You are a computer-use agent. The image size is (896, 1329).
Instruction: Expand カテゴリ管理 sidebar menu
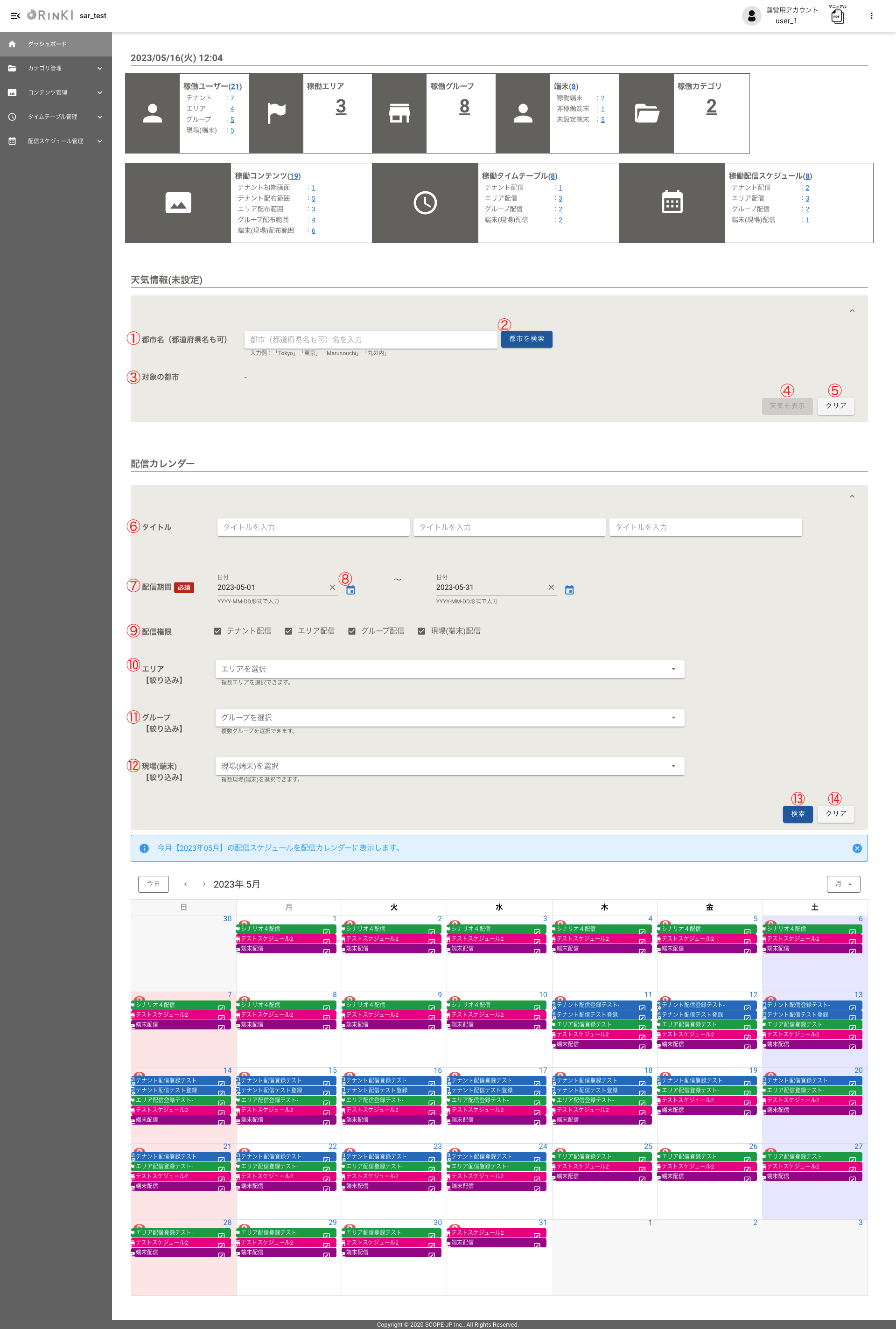pyautogui.click(x=56, y=69)
